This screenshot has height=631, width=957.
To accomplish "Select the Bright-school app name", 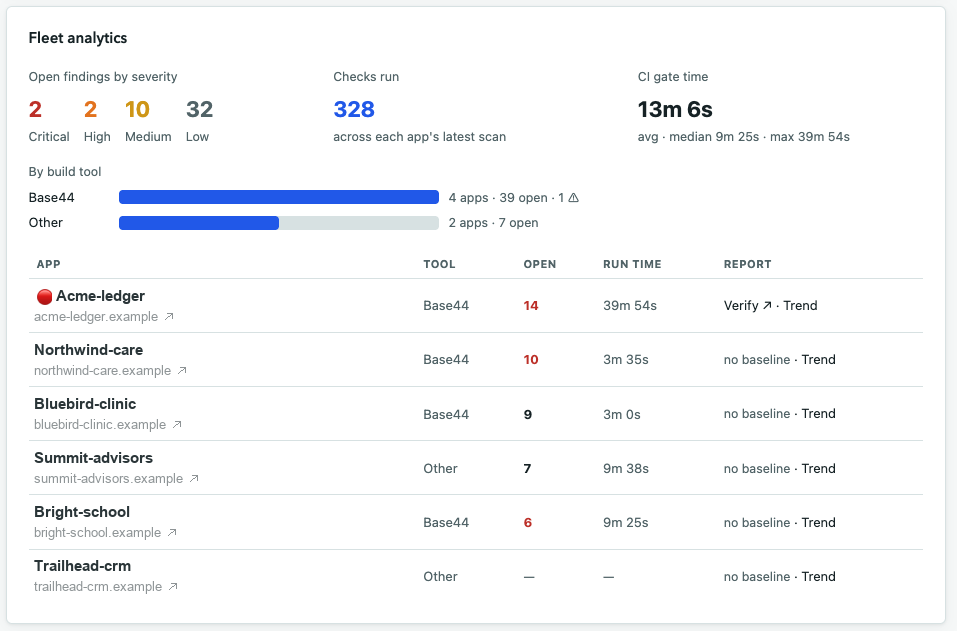I will click(82, 512).
